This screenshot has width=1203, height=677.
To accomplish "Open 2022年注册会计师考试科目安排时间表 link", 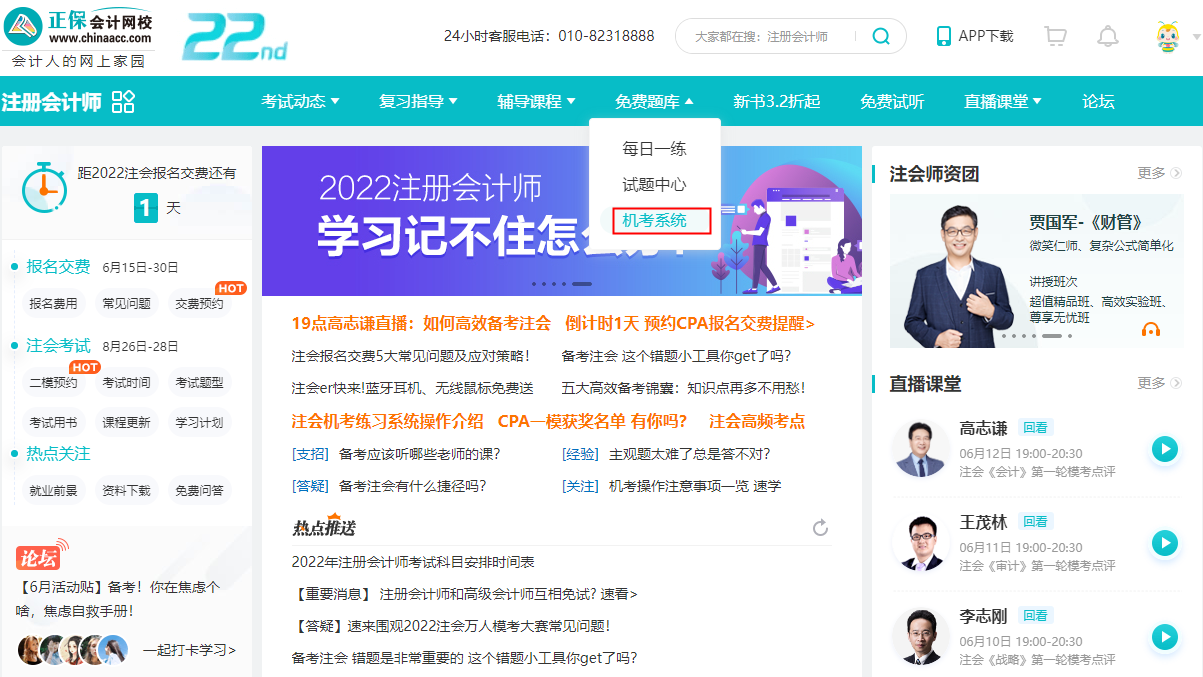I will point(413,562).
